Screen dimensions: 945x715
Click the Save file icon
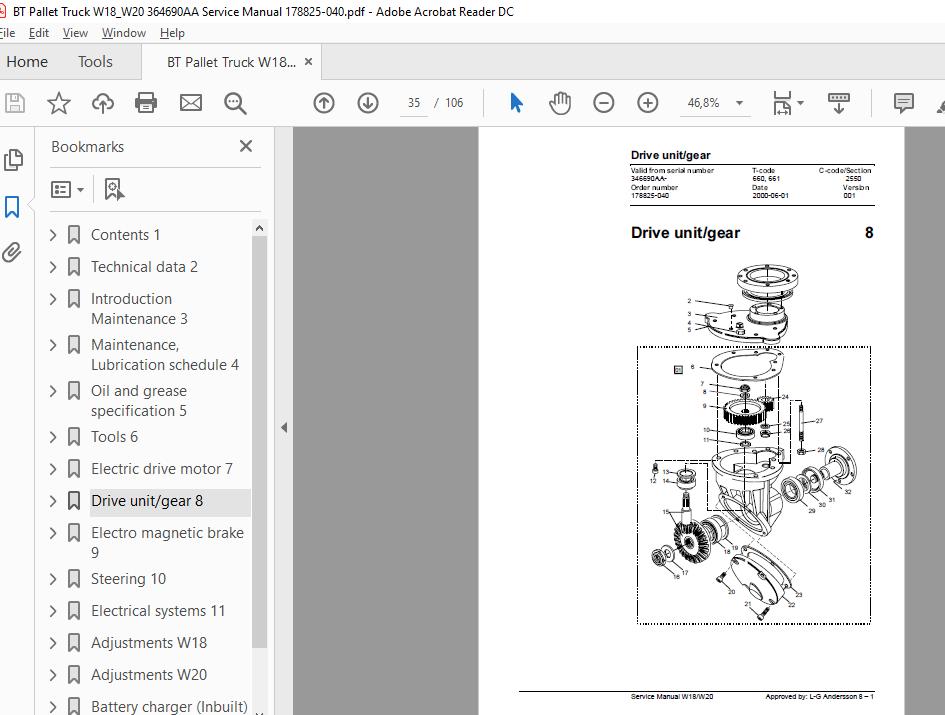(14, 103)
